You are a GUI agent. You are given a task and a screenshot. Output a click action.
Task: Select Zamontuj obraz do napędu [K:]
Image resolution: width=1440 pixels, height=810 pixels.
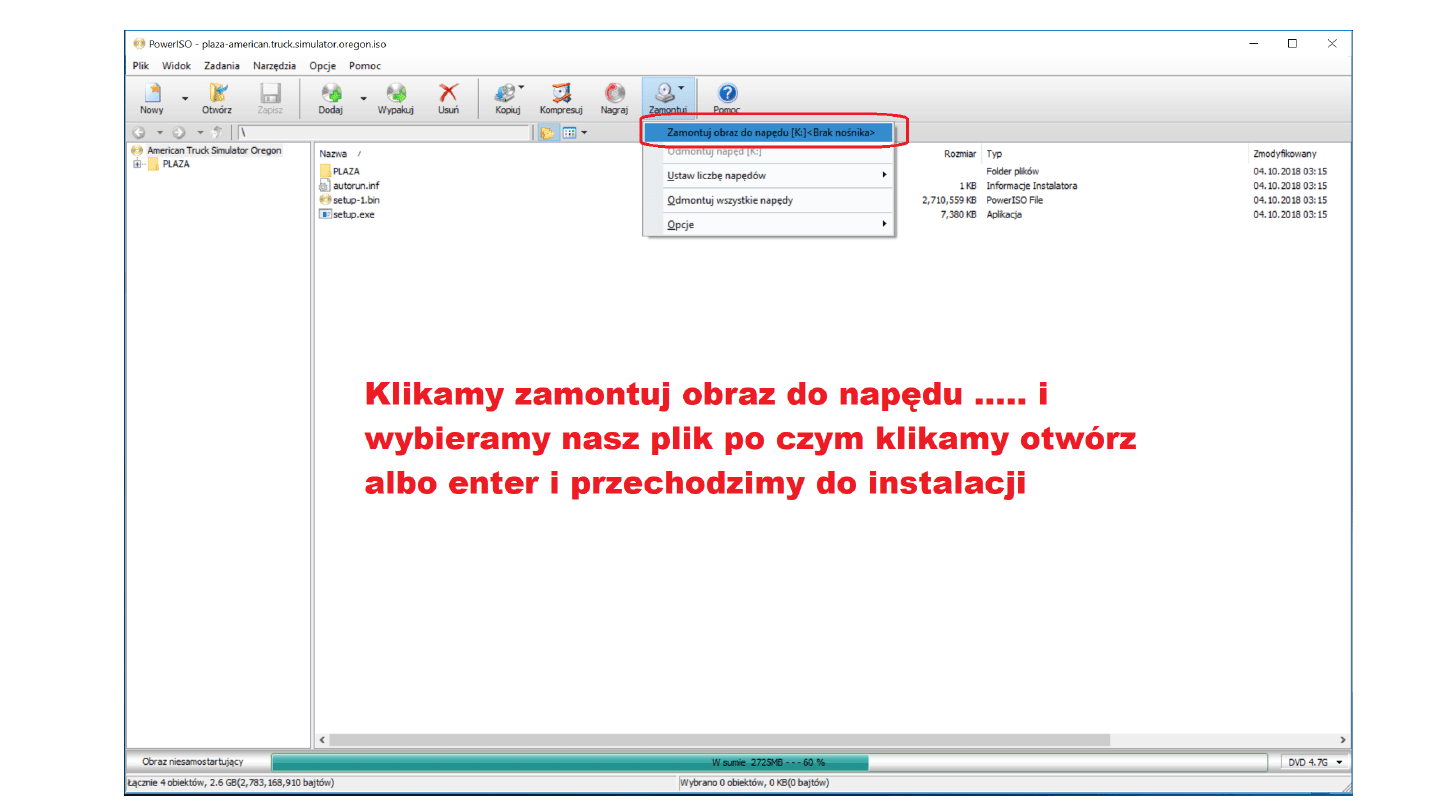coord(770,132)
